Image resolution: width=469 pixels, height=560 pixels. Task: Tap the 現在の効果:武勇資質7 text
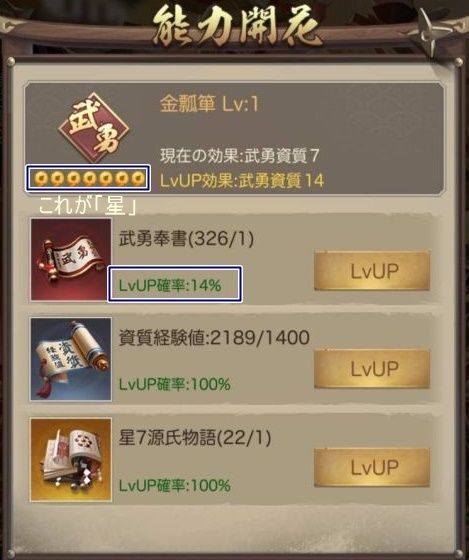click(240, 156)
